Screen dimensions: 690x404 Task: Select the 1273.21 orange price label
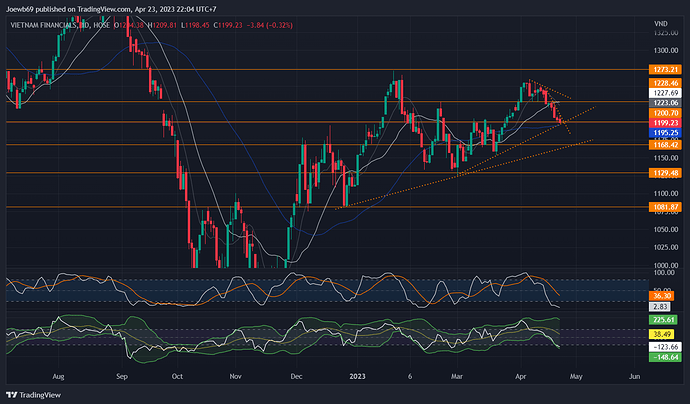tap(665, 70)
